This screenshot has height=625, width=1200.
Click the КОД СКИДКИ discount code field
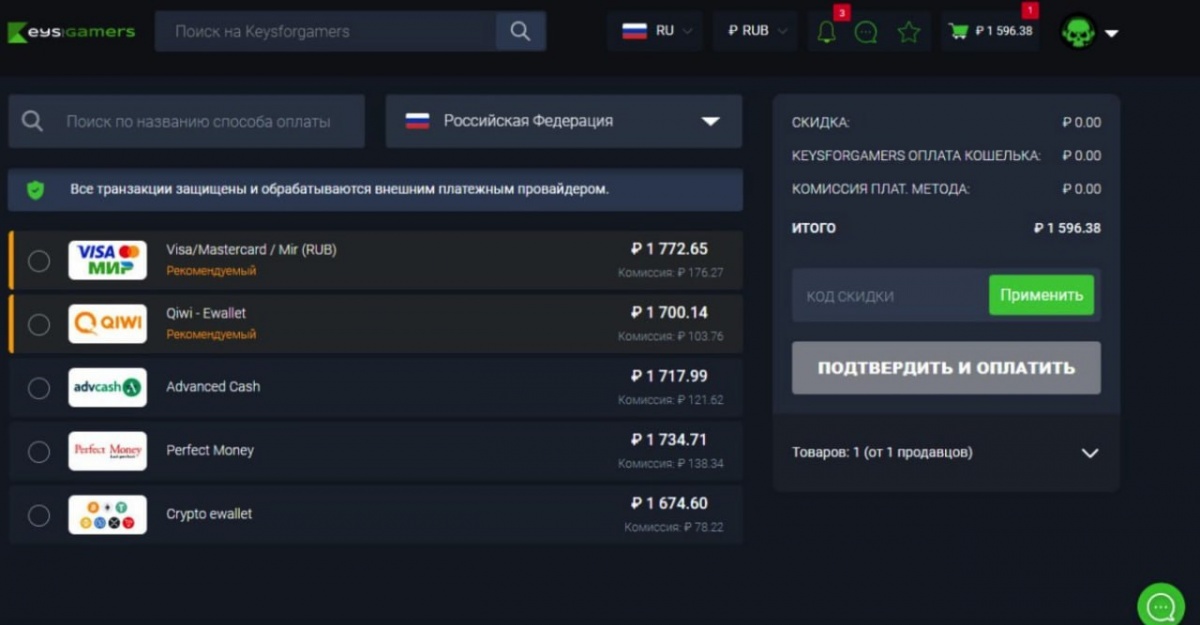890,296
